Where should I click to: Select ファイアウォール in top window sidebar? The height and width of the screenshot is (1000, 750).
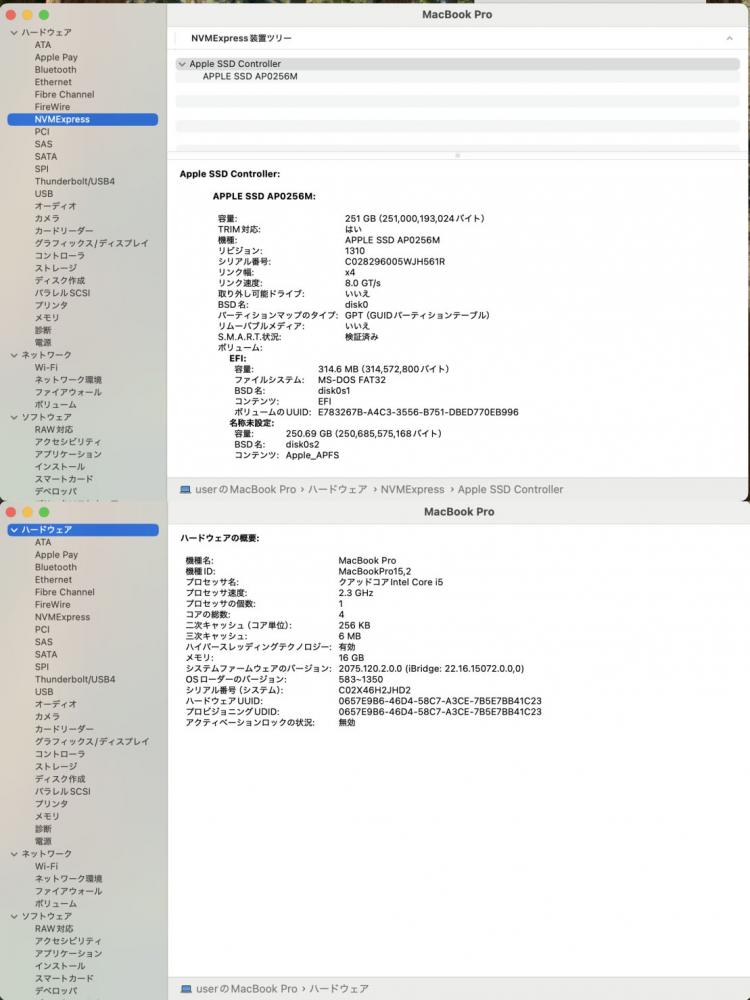[68, 393]
